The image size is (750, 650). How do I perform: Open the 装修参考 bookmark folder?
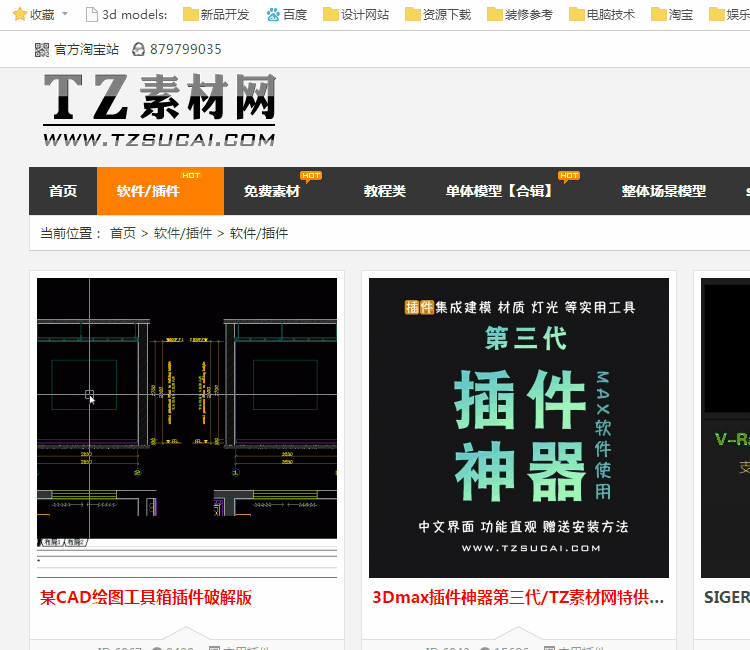pos(520,15)
